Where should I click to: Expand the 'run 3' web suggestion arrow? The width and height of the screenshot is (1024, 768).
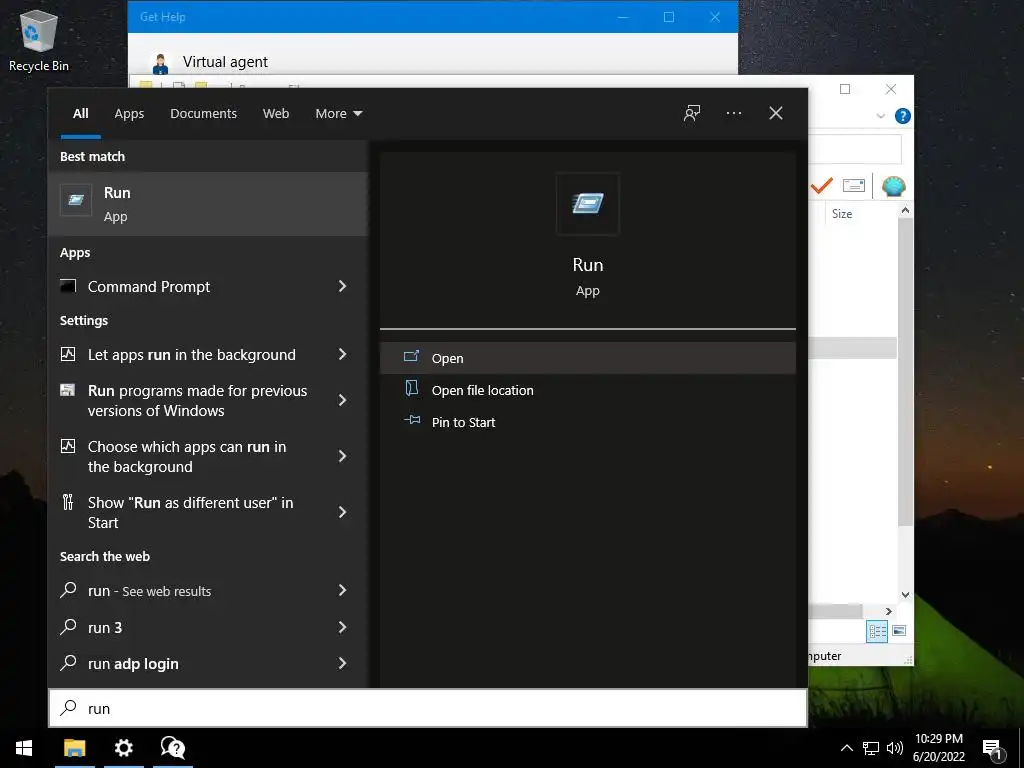[x=342, y=627]
